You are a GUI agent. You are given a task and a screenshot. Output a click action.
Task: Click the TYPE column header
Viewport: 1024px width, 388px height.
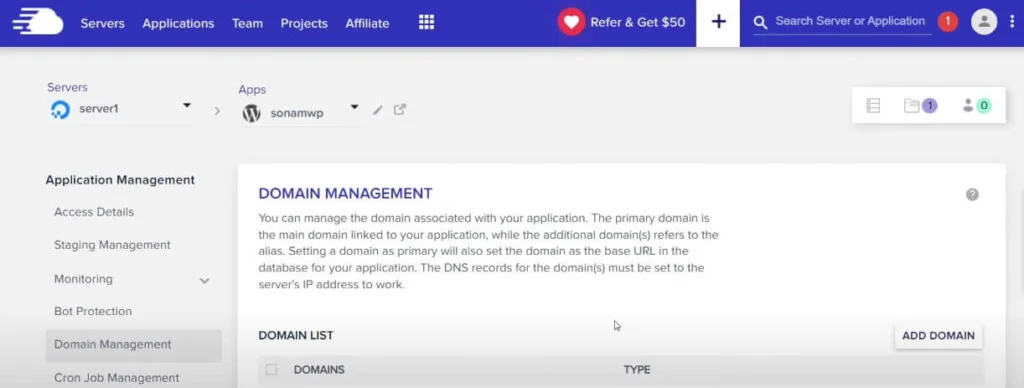tap(637, 370)
